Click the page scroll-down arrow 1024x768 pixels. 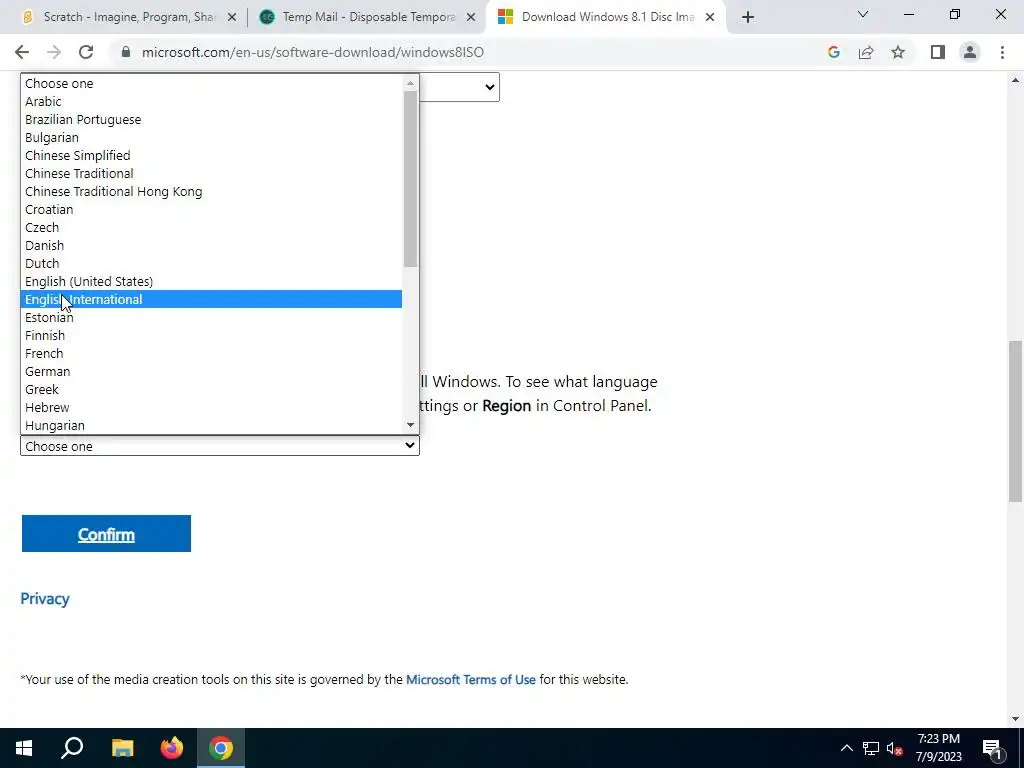pos(1016,719)
